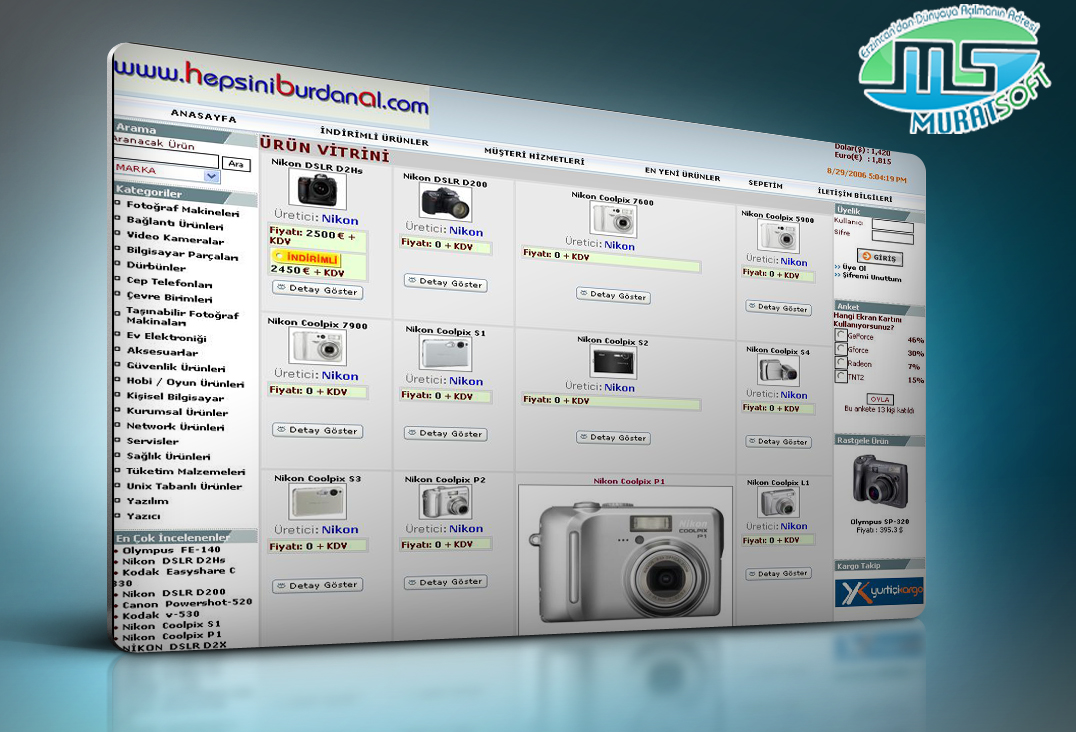
Task: Tick the Gforce poll option
Action: click(x=841, y=349)
